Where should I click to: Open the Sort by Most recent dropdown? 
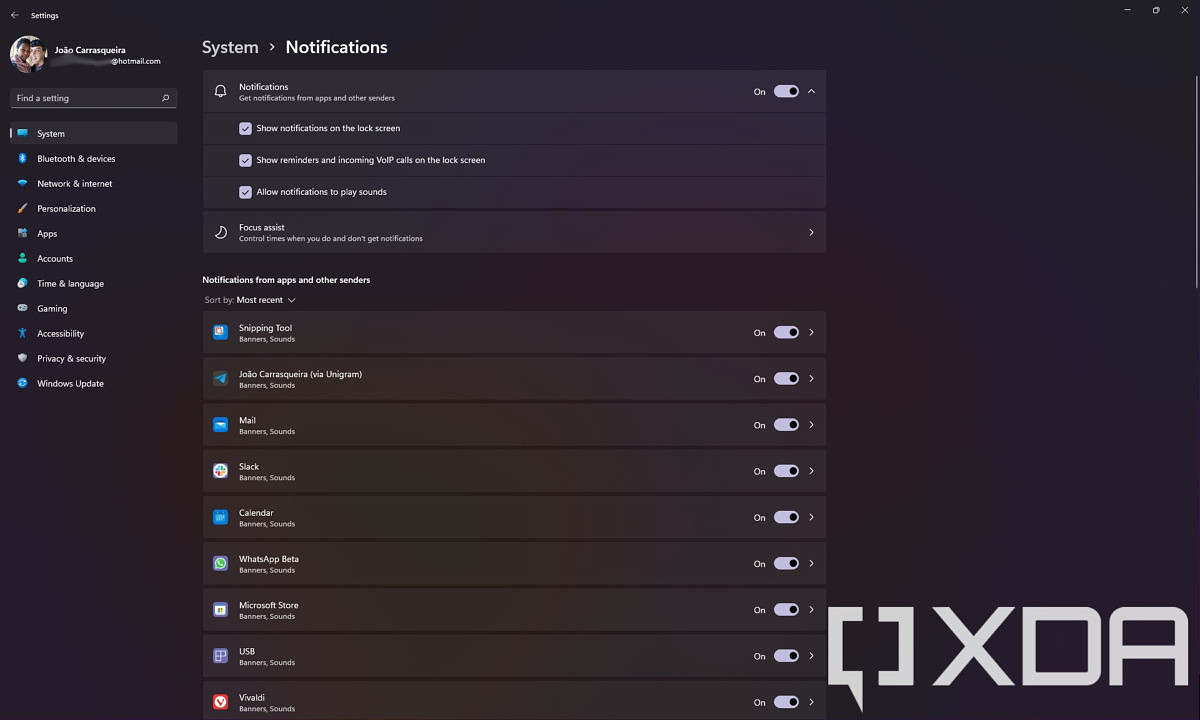click(265, 300)
